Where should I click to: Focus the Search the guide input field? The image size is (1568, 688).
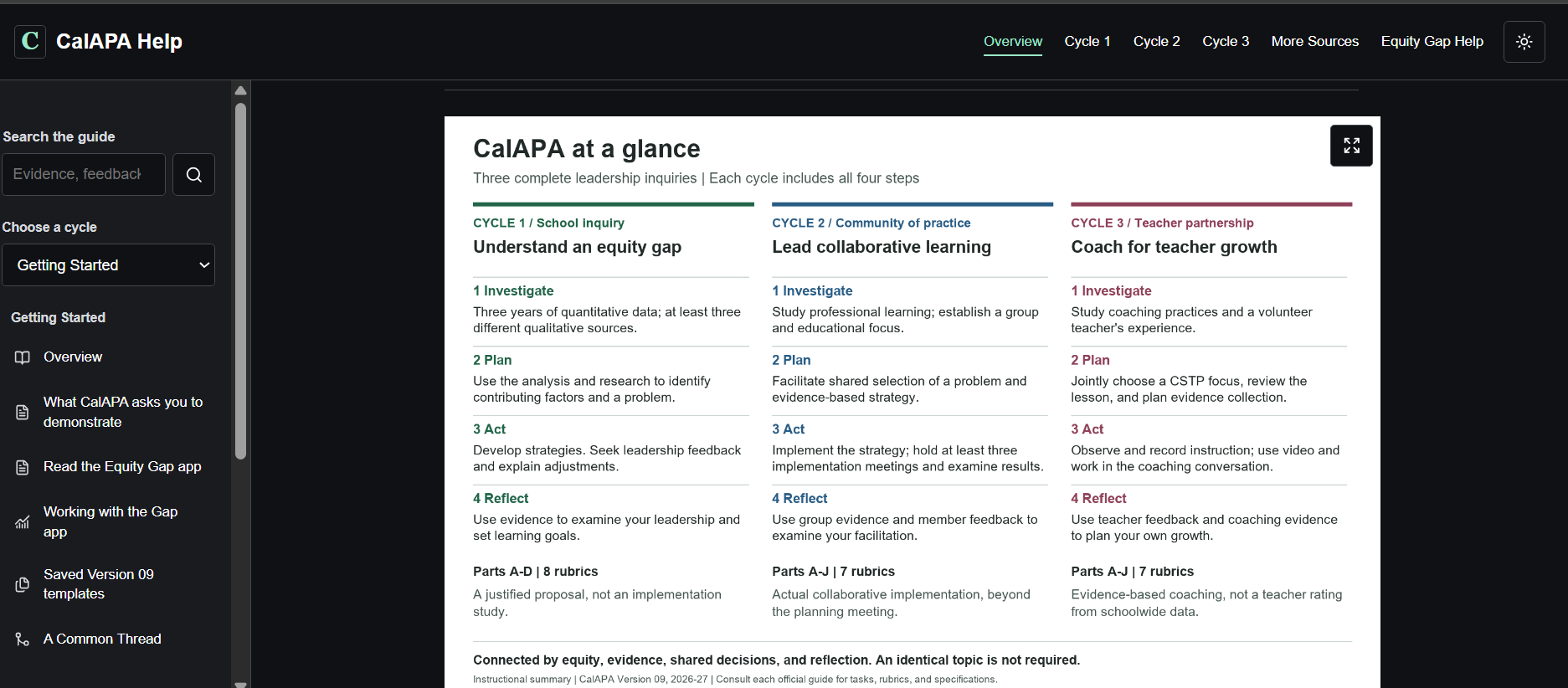(x=84, y=174)
